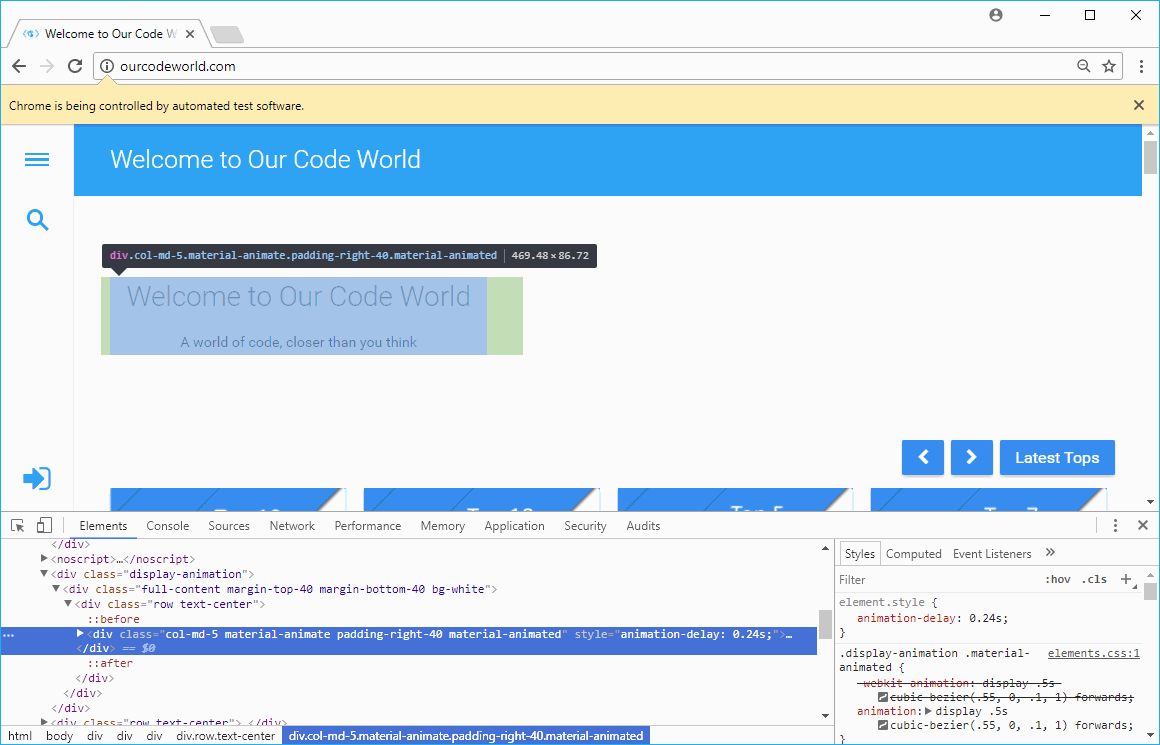Expand selected col-md-5 div node
Screen dimensions: 1160x745
pos(81,633)
